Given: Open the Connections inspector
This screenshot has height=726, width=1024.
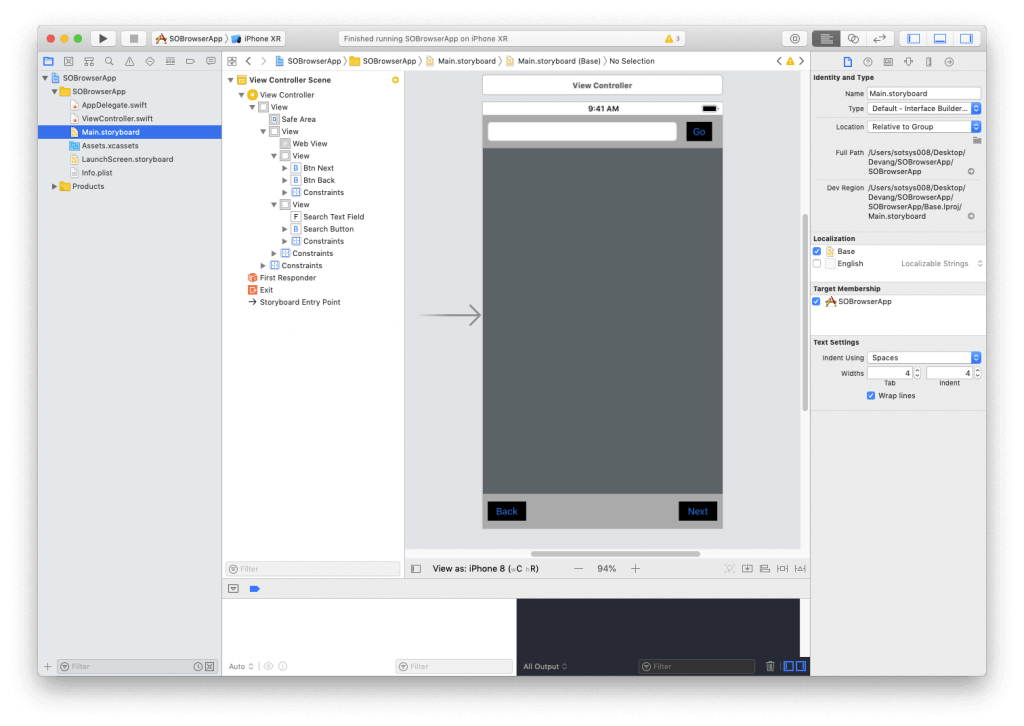Looking at the screenshot, I should coord(949,61).
